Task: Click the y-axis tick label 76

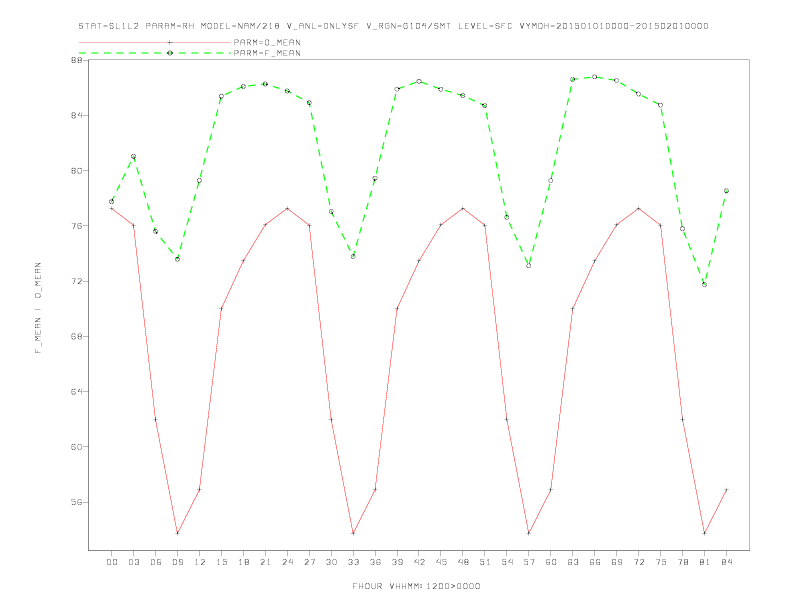Action: click(77, 226)
